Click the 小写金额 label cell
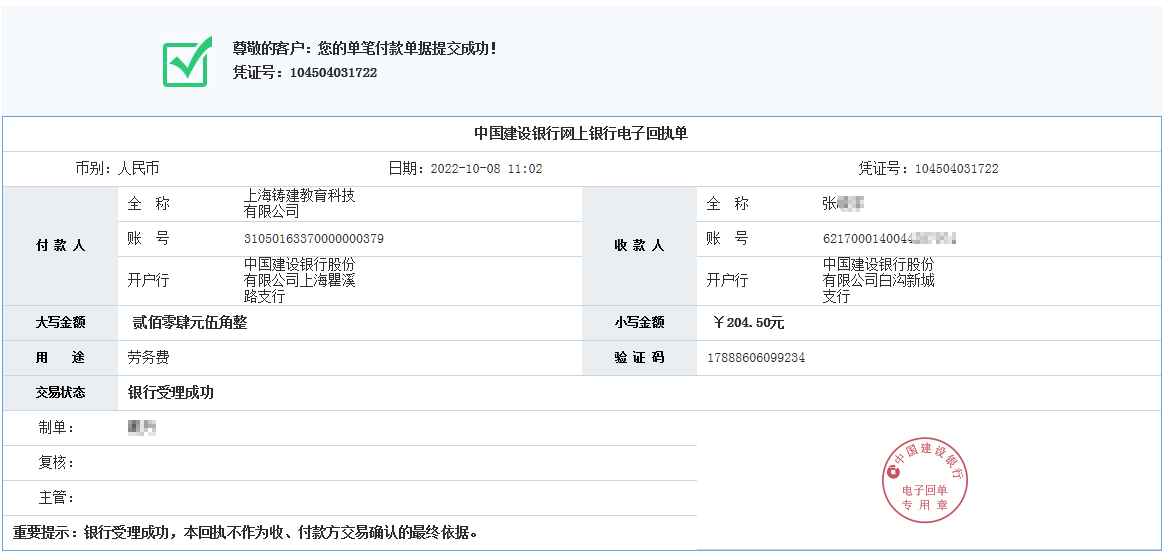The width and height of the screenshot is (1167, 554). 639,322
